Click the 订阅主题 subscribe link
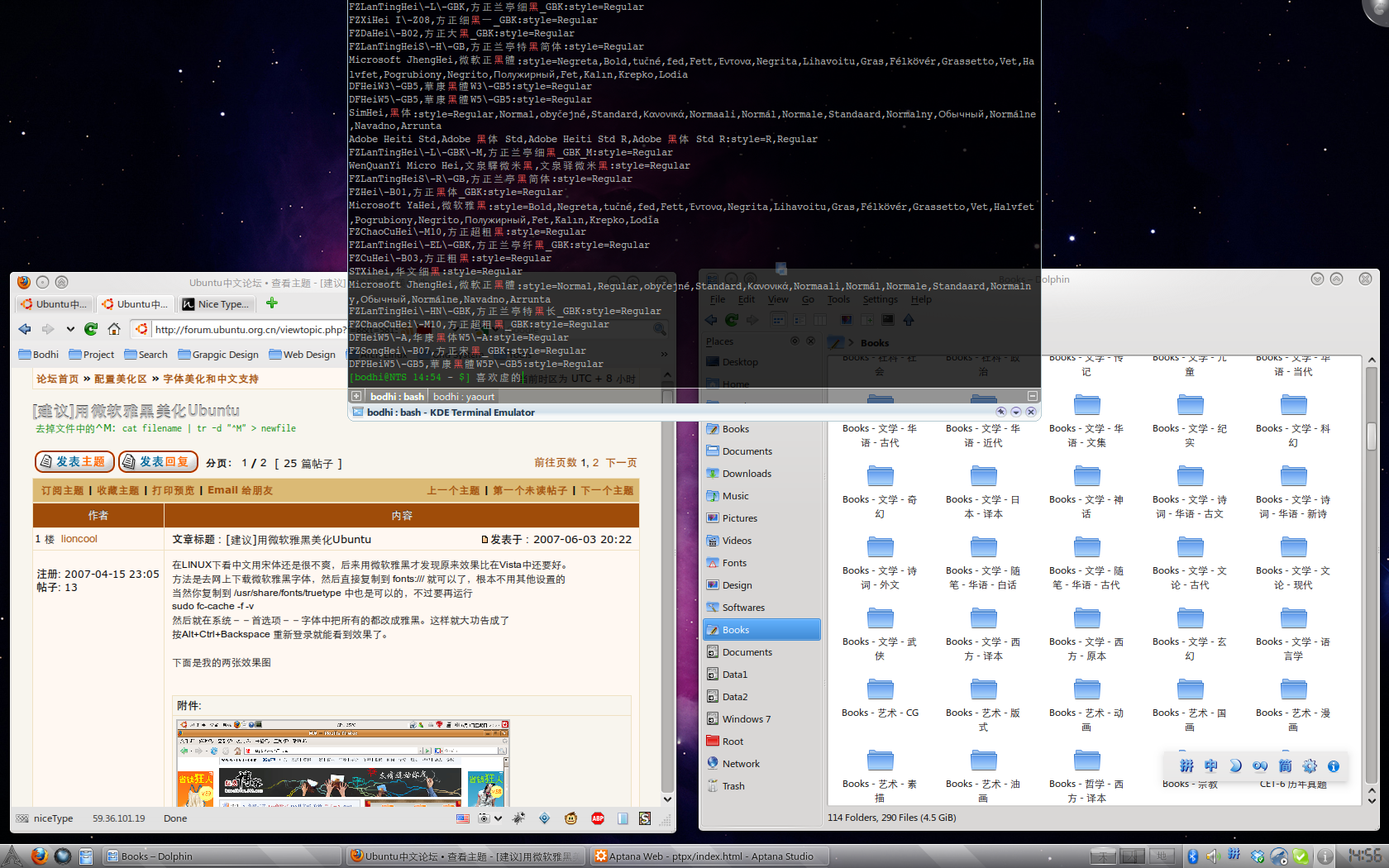This screenshot has width=1389, height=868. click(x=63, y=490)
